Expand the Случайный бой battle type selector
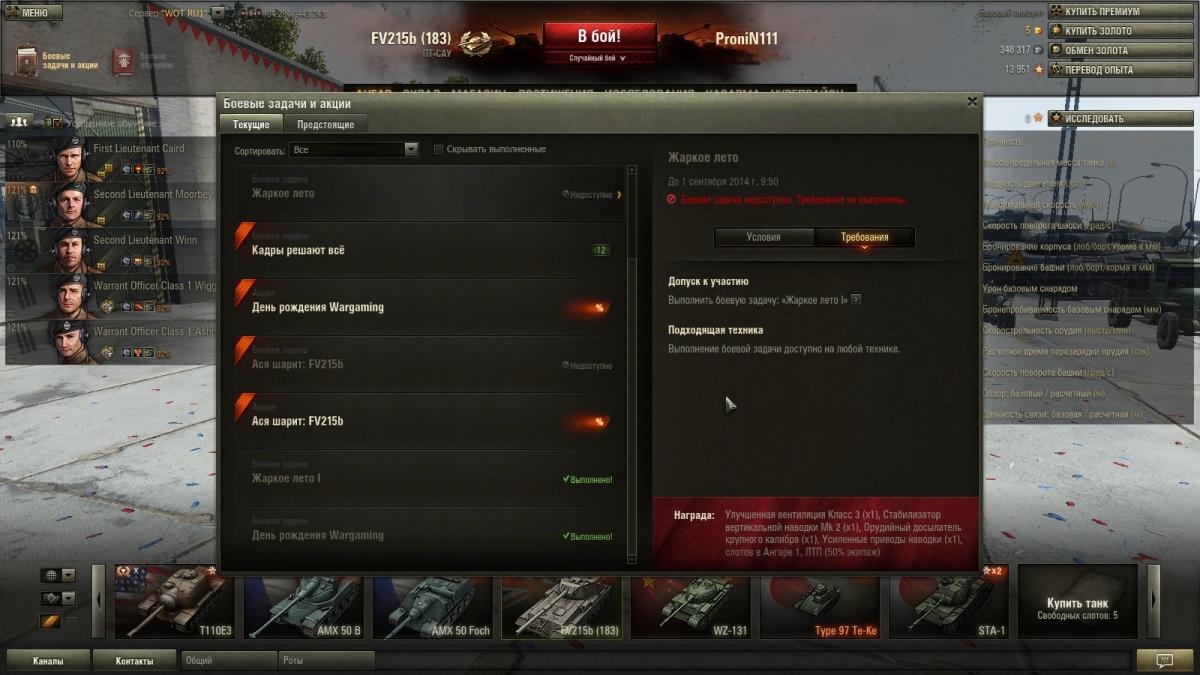Image resolution: width=1200 pixels, height=675 pixels. [598, 58]
